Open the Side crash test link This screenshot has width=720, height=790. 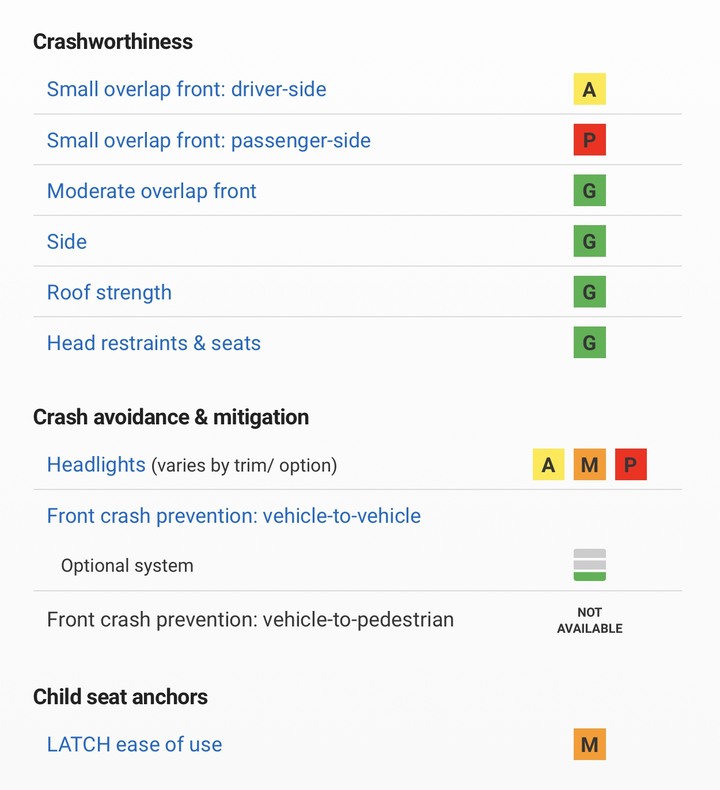coord(67,241)
